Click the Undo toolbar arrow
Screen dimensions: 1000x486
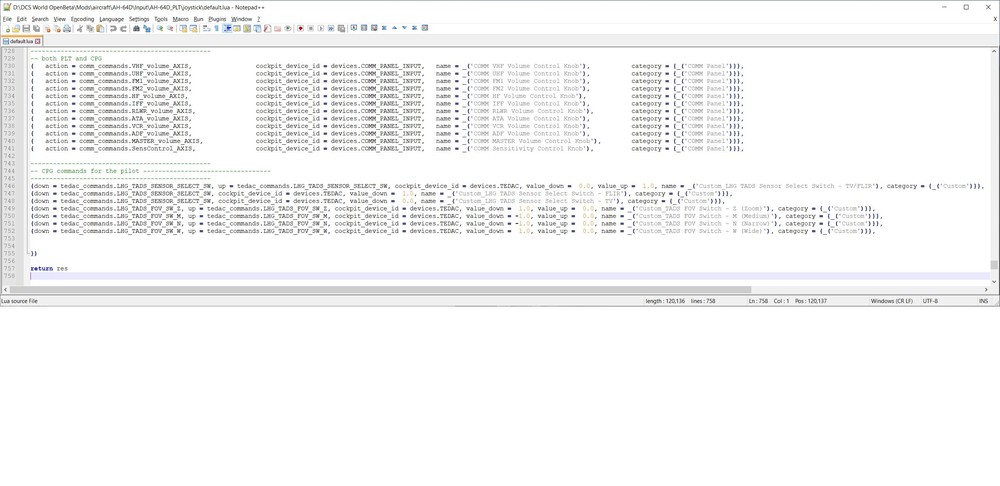112,28
